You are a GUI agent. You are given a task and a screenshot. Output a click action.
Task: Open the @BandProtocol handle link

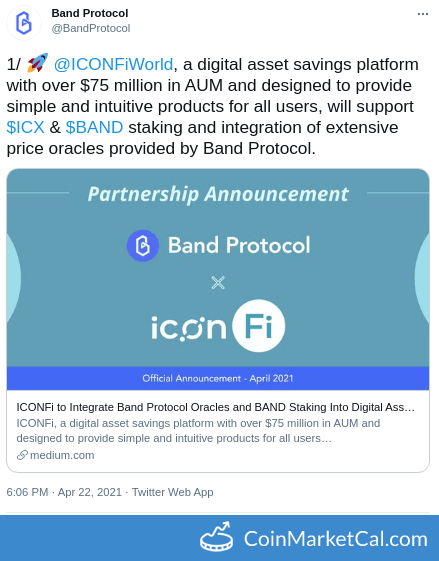91,28
